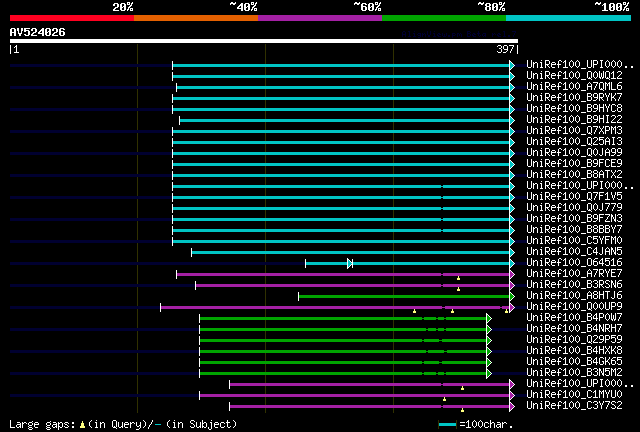Screen dimensions: 640x432
Task: Open the UniRef100_Q0WQ12 hit label
Action: (x=574, y=75)
